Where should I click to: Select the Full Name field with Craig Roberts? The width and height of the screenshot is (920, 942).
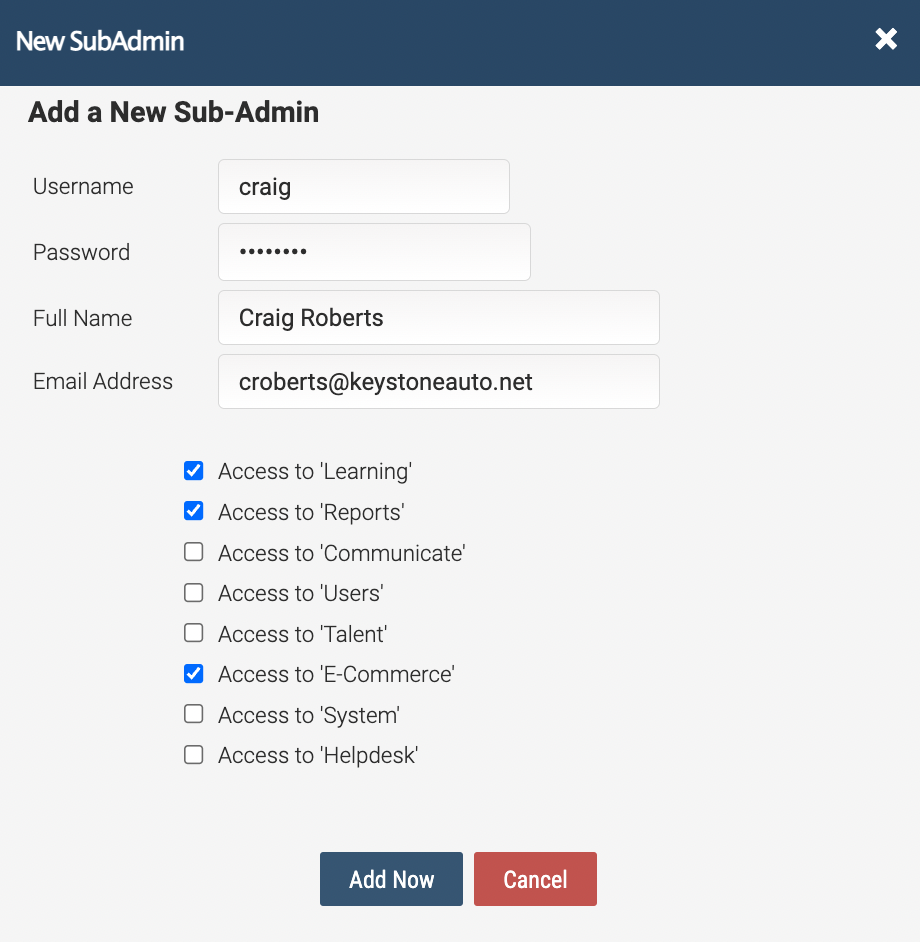[439, 317]
